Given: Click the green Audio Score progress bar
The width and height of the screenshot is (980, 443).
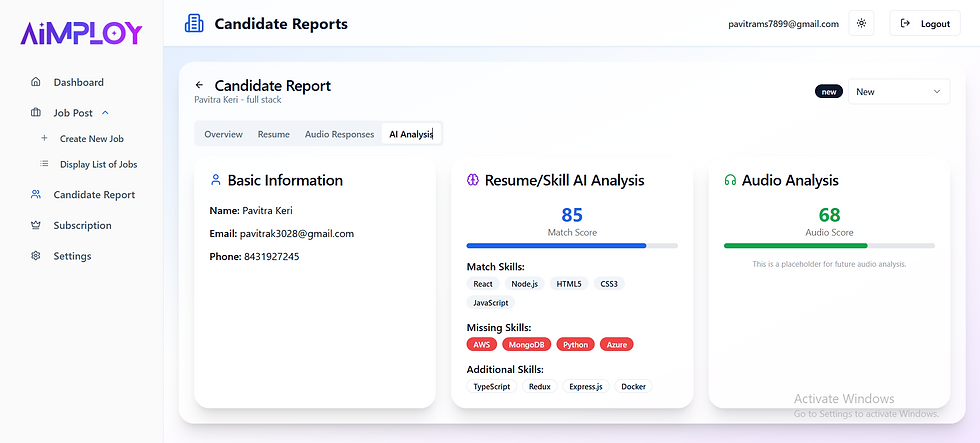Looking at the screenshot, I should click(829, 246).
